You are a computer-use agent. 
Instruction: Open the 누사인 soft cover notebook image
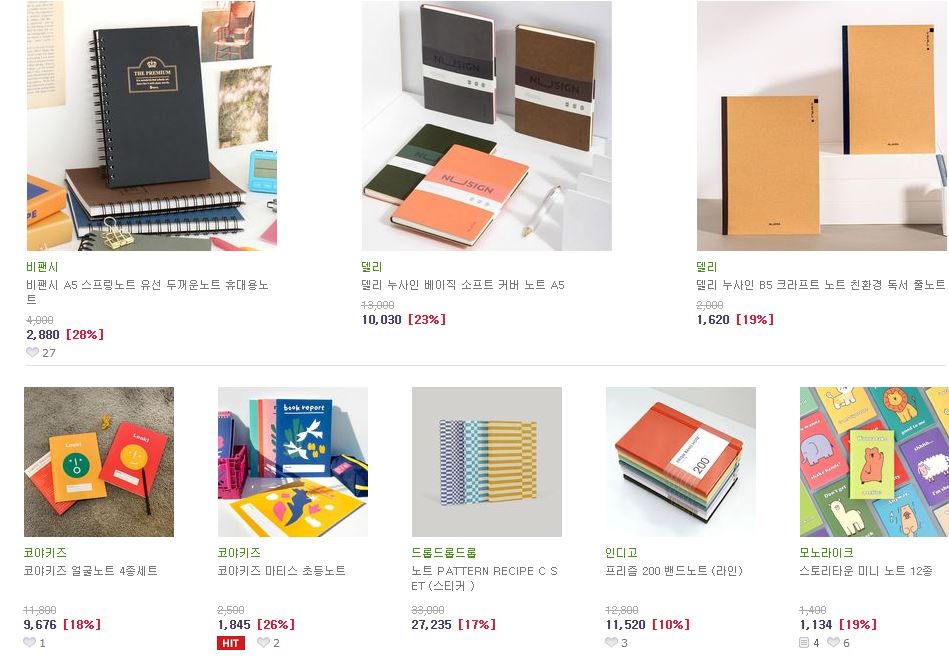point(487,125)
